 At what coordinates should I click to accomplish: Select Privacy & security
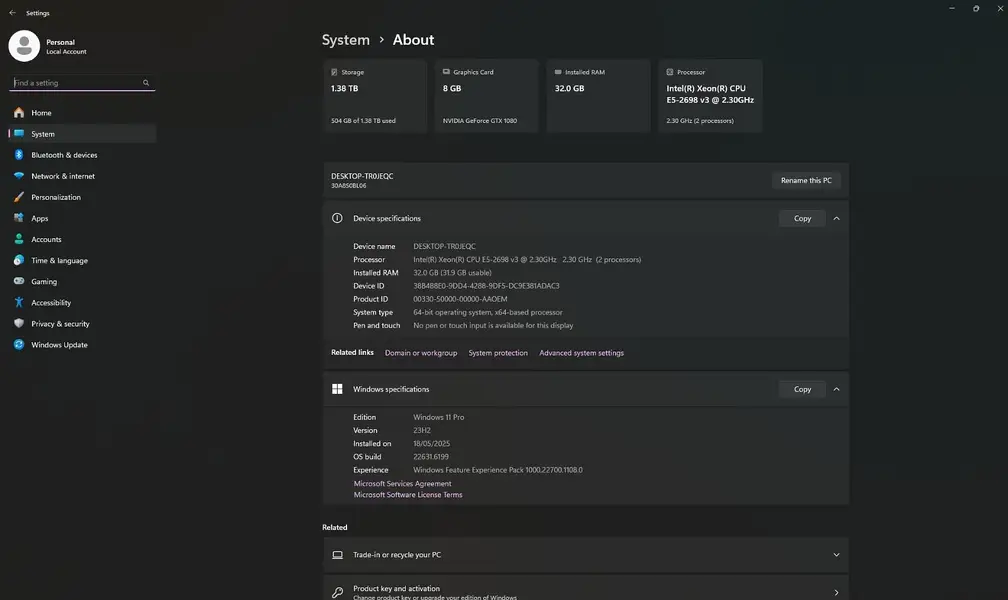(x=82, y=323)
